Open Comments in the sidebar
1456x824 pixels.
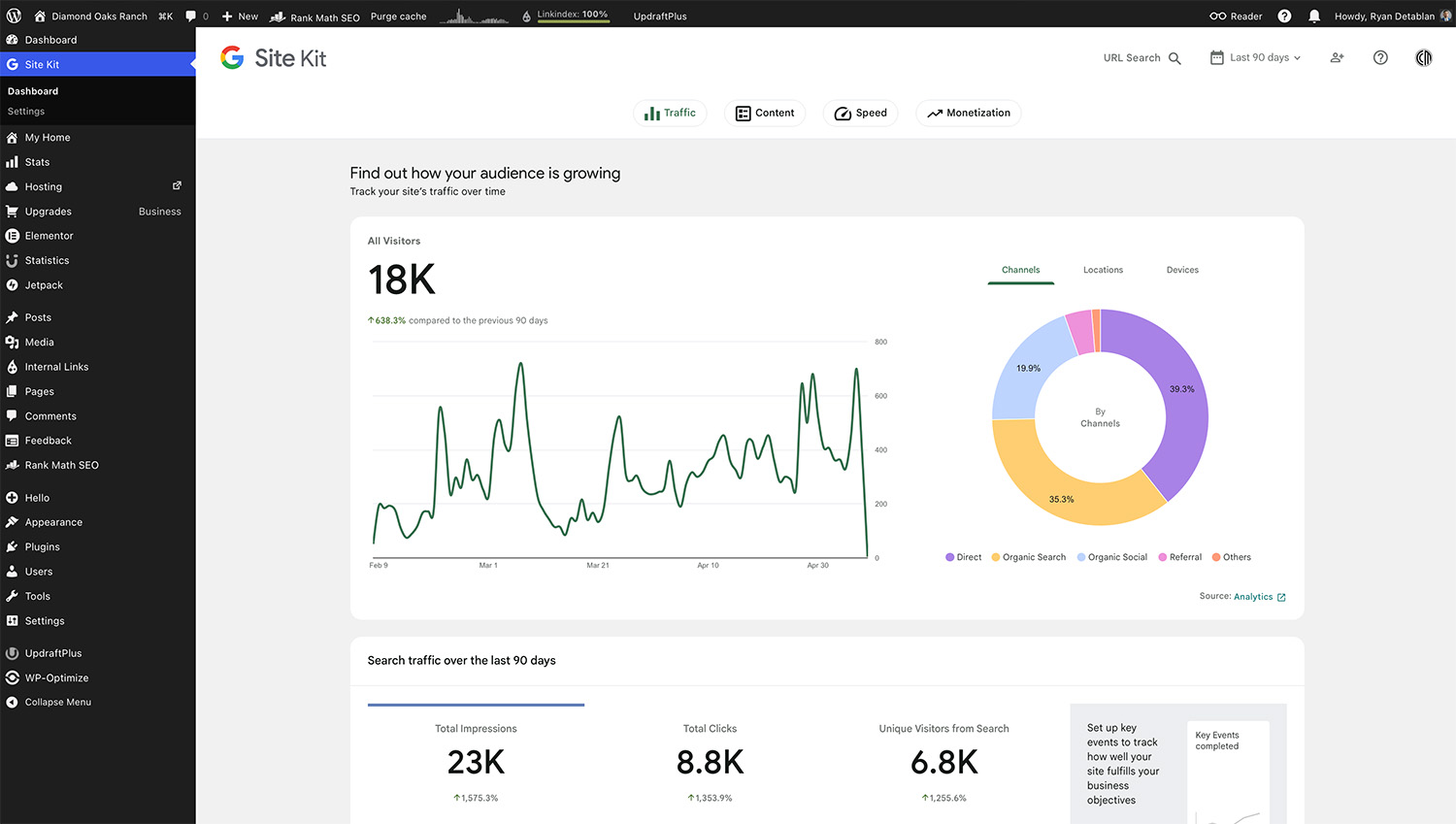[x=97, y=416]
